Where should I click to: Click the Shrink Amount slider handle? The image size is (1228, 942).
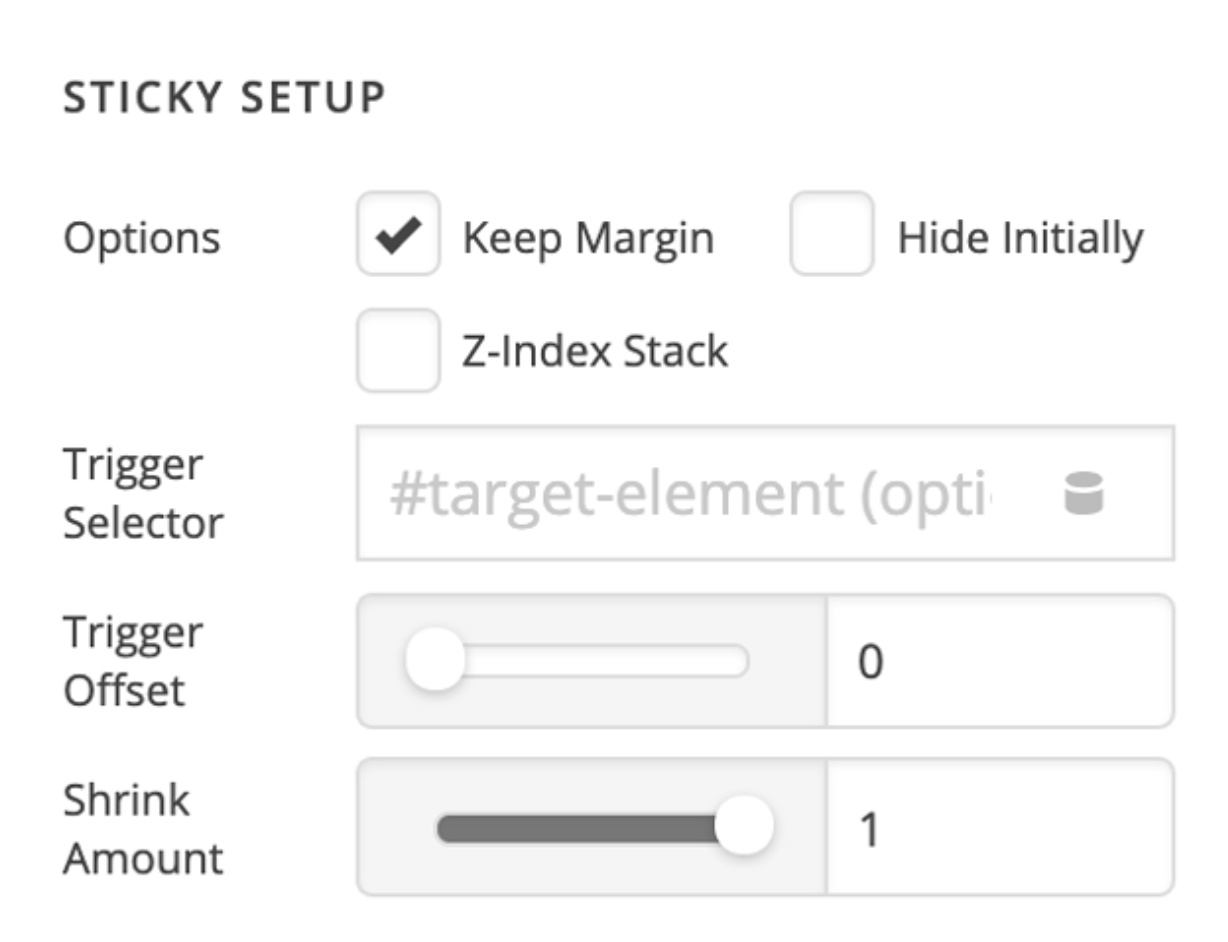(x=744, y=827)
